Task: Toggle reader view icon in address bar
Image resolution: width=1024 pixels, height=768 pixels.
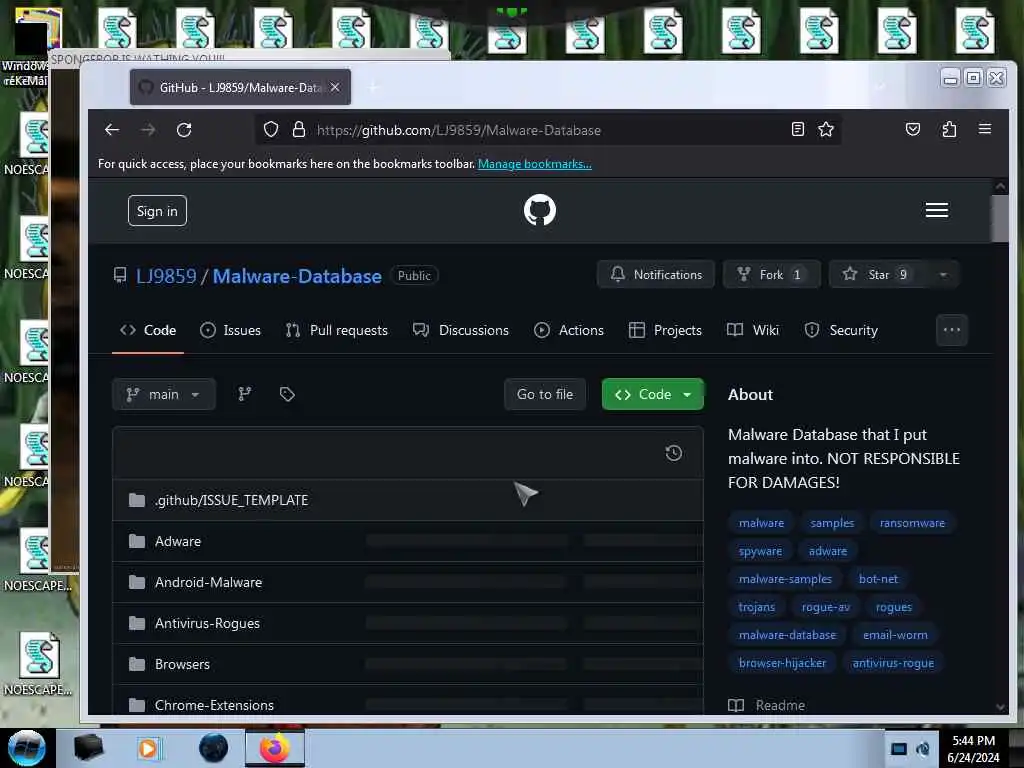Action: [x=797, y=129]
